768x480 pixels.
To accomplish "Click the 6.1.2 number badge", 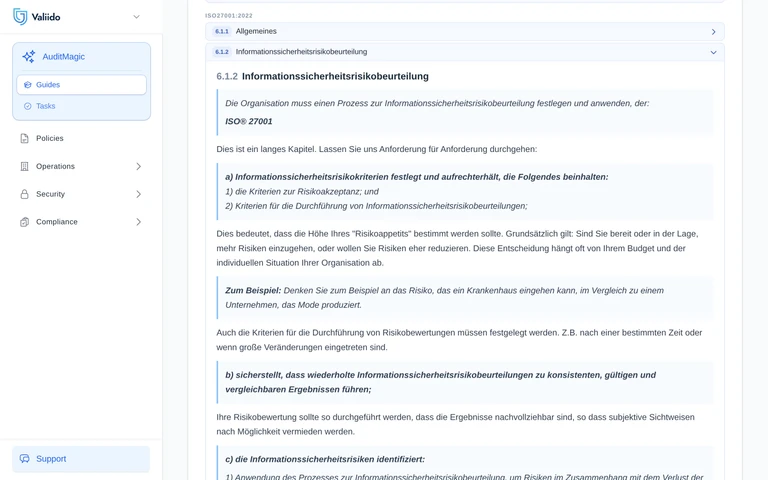I will click(x=221, y=52).
